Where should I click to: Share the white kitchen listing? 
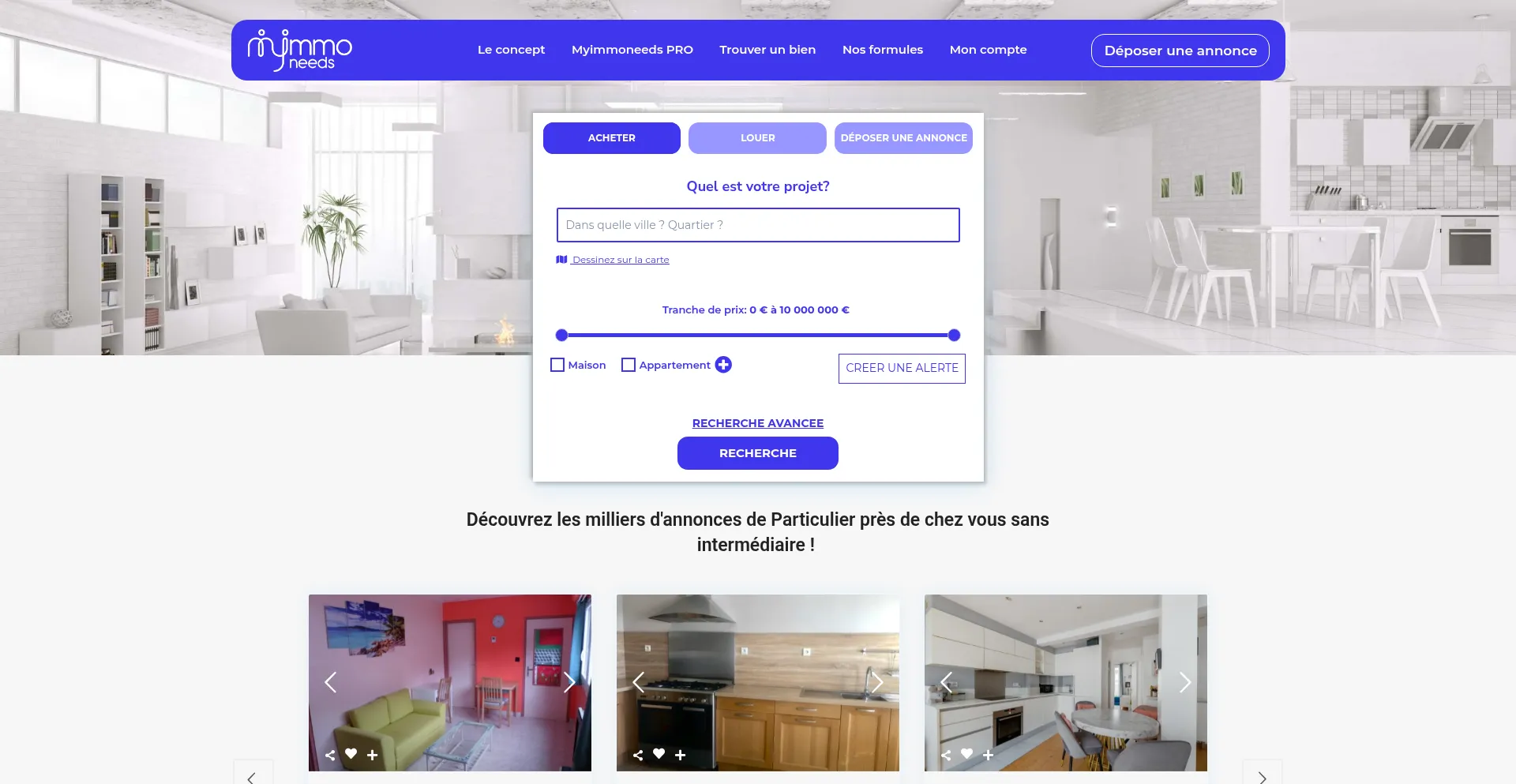946,755
